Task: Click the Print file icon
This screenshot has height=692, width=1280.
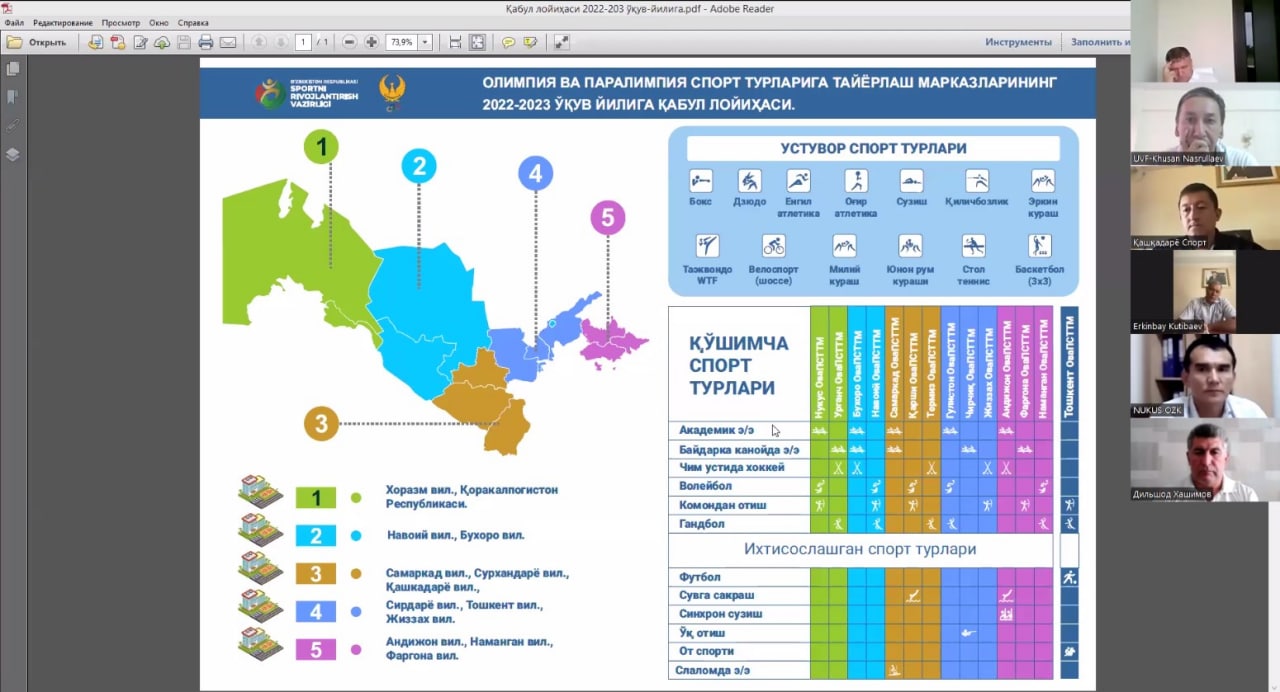Action: tap(205, 42)
